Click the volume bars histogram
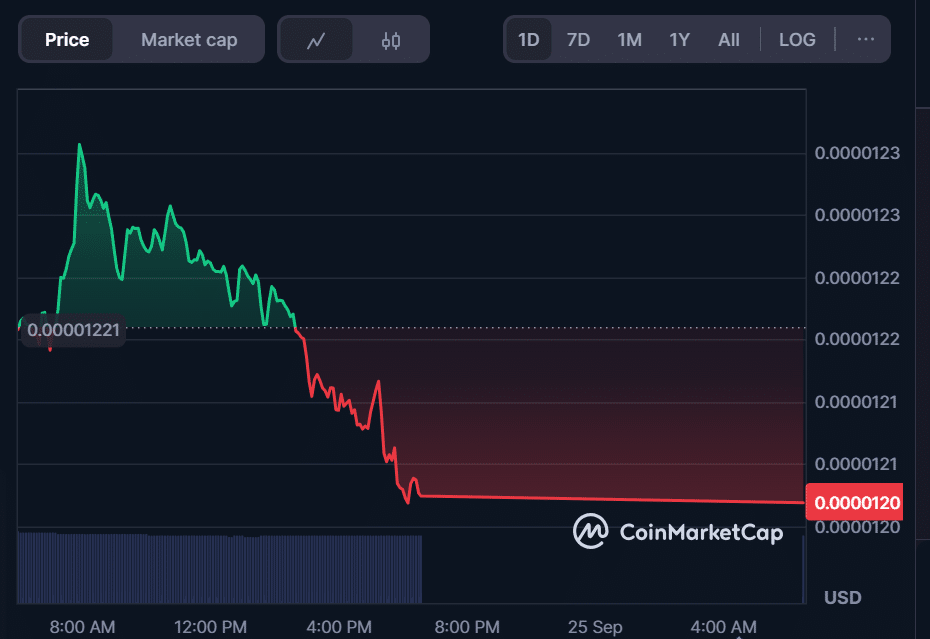This screenshot has width=930, height=639. pos(220,568)
